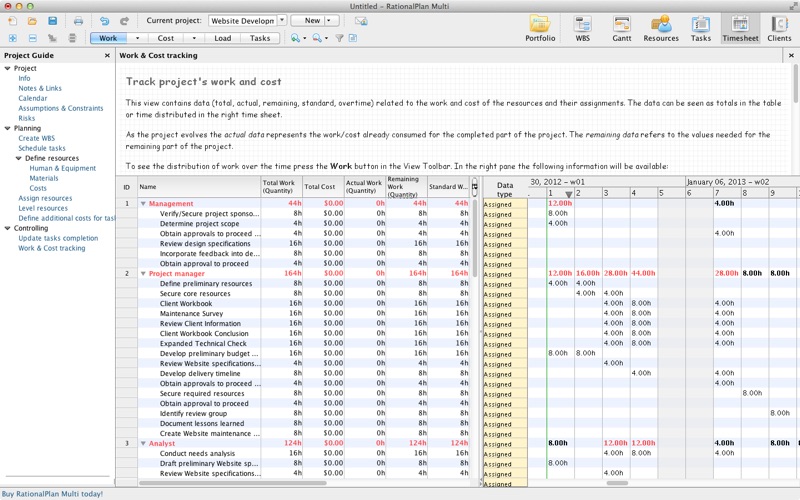Click the Save project icon
Viewport: 800px width, 500px height.
(53, 20)
